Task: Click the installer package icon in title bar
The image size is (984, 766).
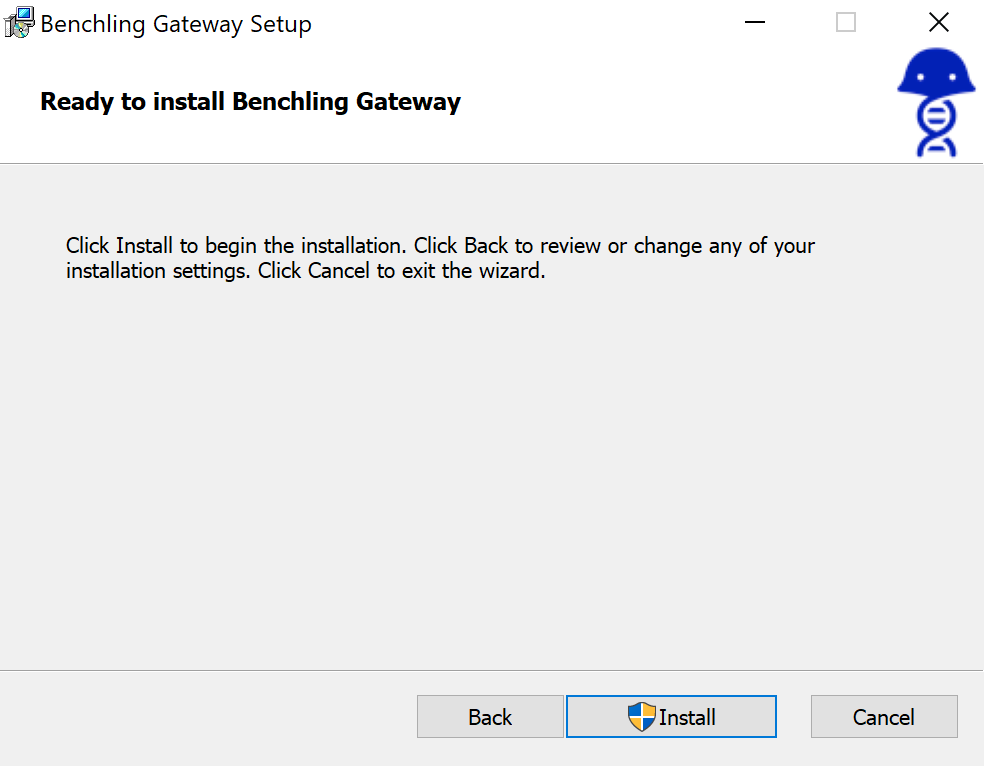Action: (19, 22)
